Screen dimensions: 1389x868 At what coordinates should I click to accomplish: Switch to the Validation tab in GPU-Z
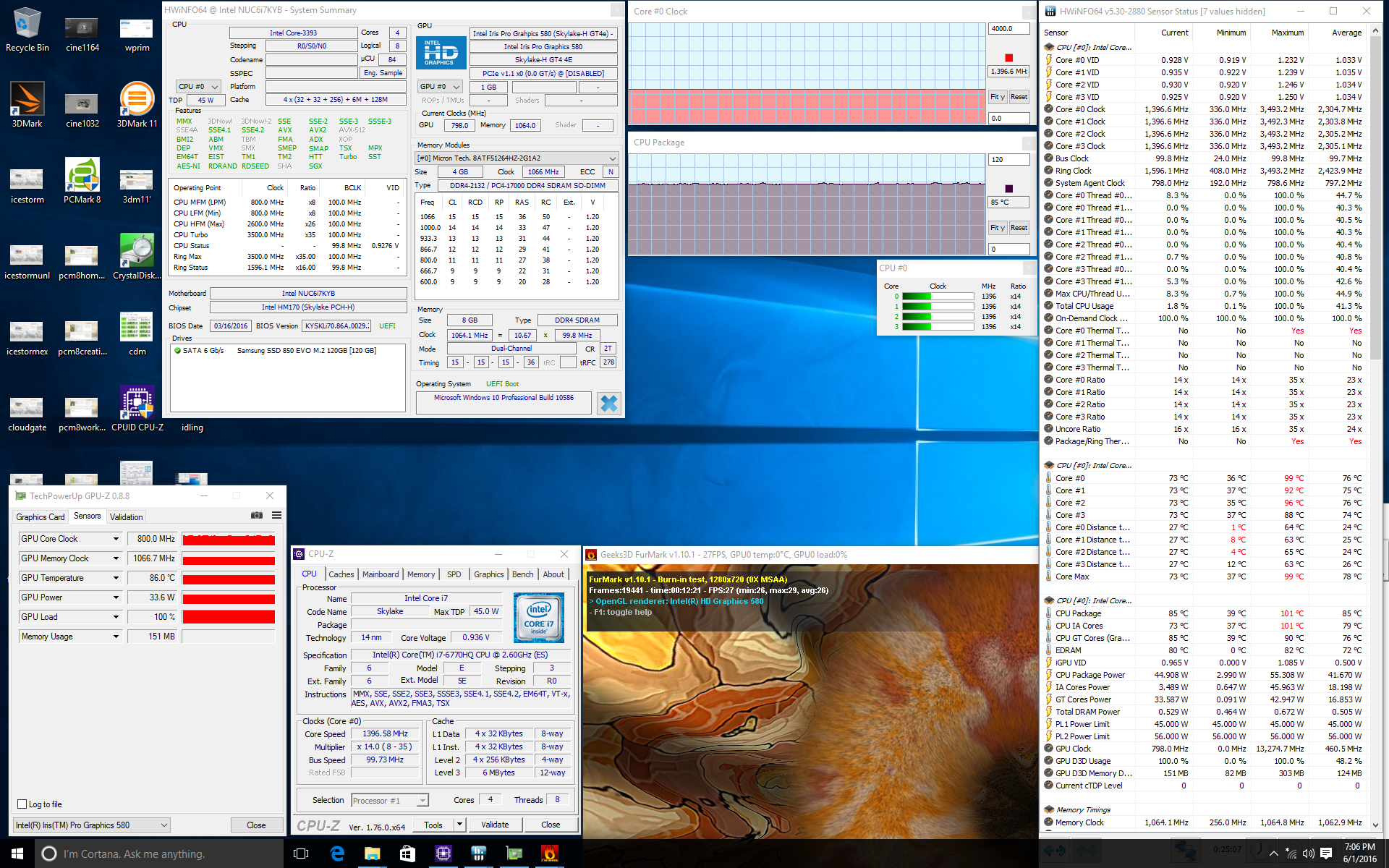pos(127,516)
